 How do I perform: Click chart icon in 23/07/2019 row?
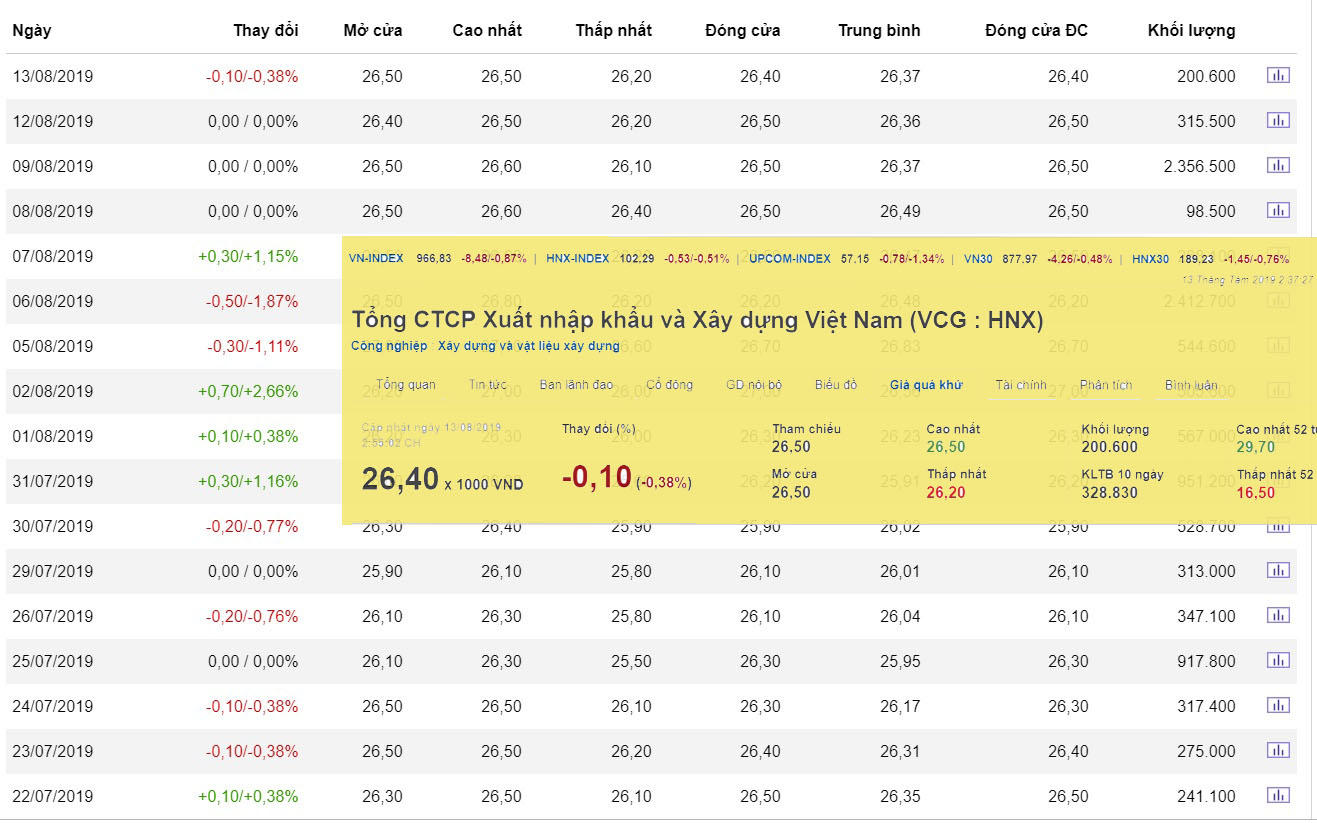(1278, 750)
